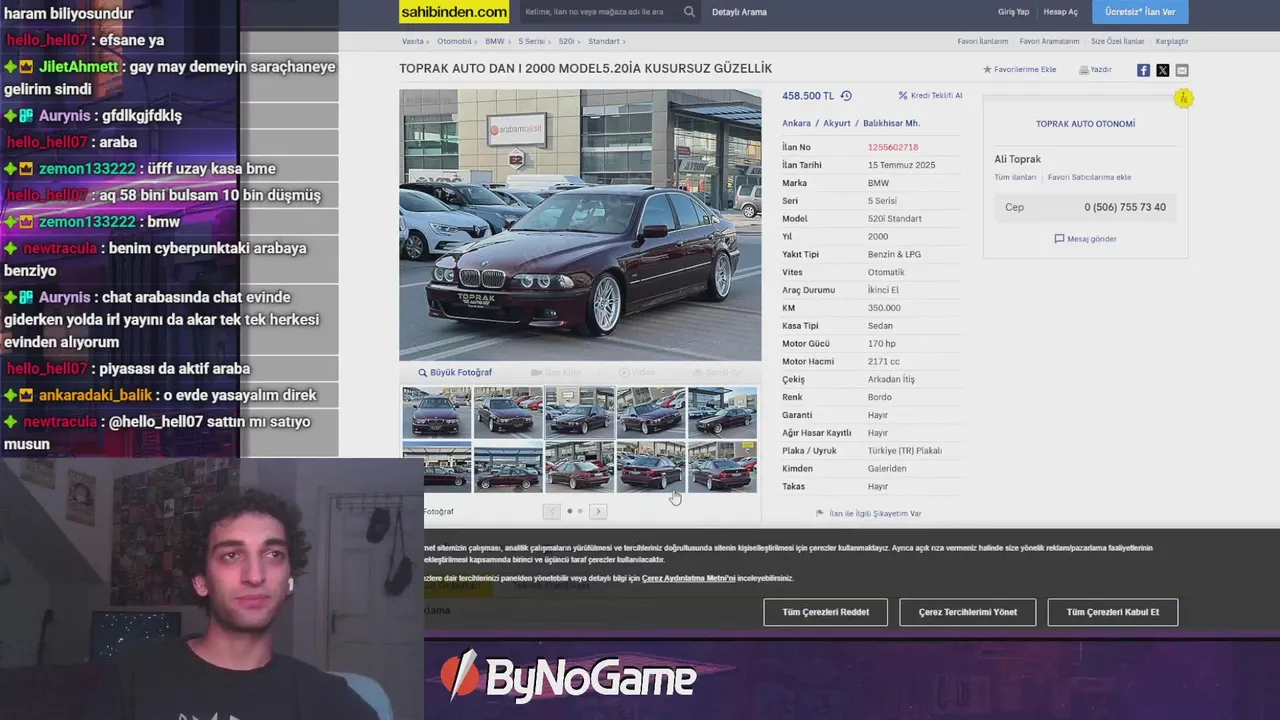
Task: Click the price history clock icon
Action: (x=846, y=96)
